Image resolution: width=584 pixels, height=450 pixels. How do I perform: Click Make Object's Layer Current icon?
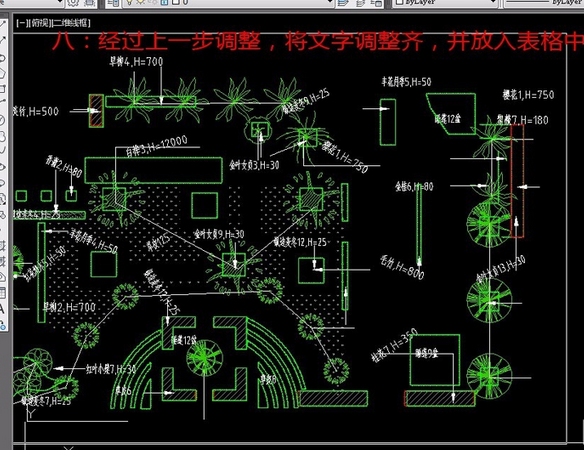tap(343, 3)
